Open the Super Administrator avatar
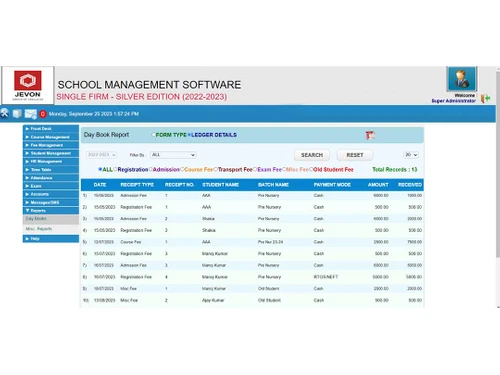500x375 pixels. coord(462,79)
